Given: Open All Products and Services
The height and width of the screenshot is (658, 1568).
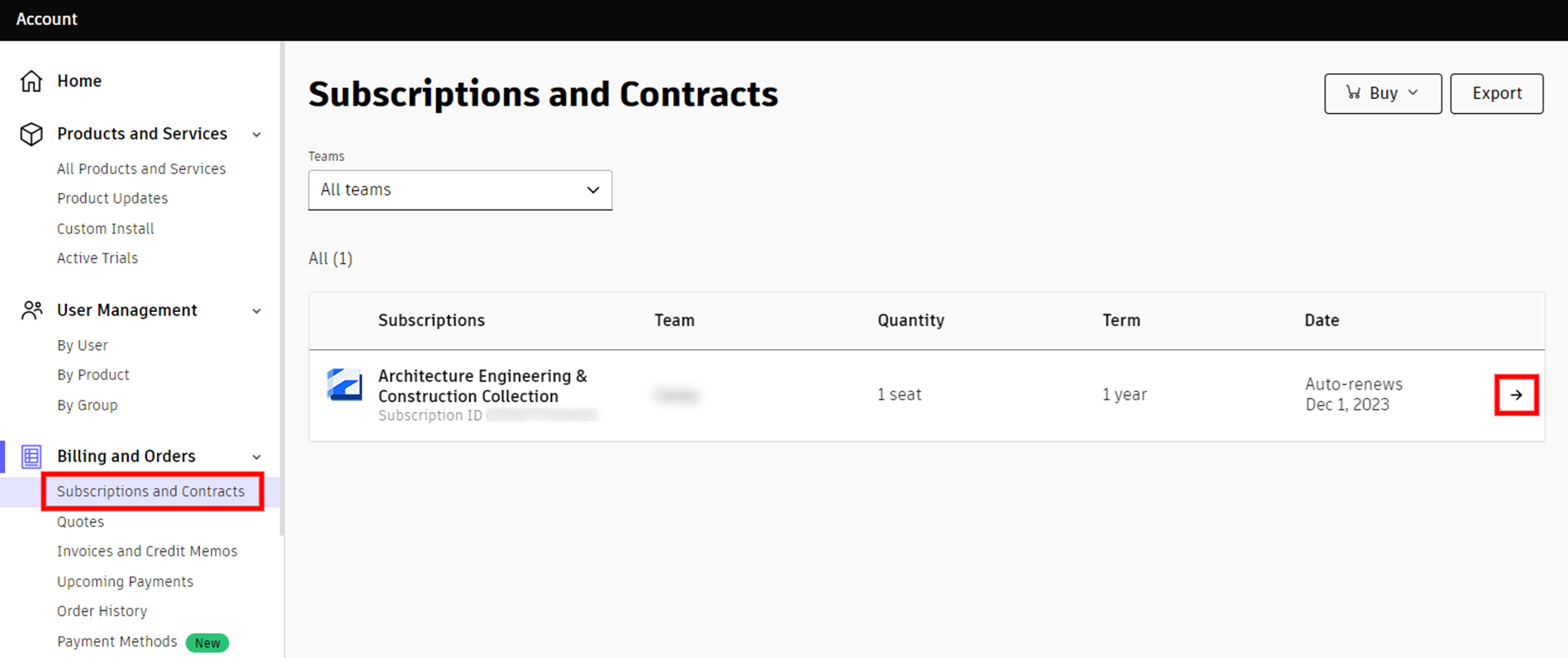Looking at the screenshot, I should tap(141, 168).
